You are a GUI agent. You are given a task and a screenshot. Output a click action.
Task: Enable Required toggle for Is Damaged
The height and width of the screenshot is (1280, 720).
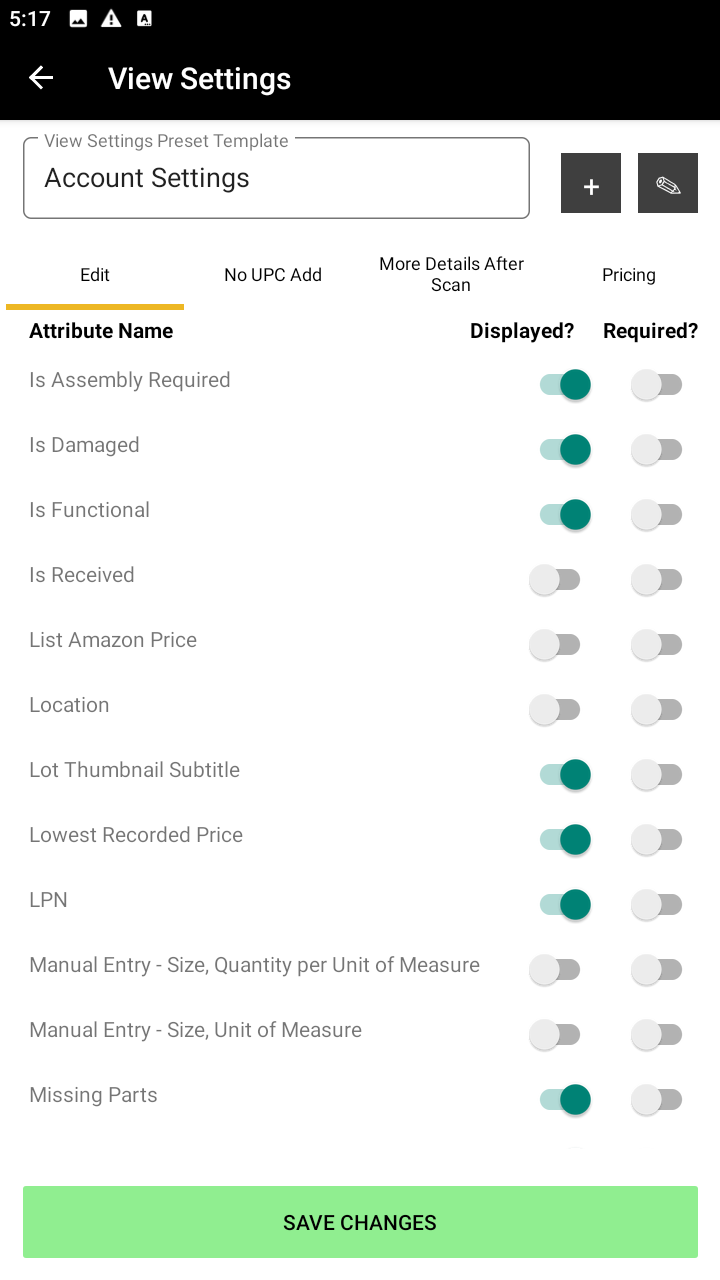[657, 450]
